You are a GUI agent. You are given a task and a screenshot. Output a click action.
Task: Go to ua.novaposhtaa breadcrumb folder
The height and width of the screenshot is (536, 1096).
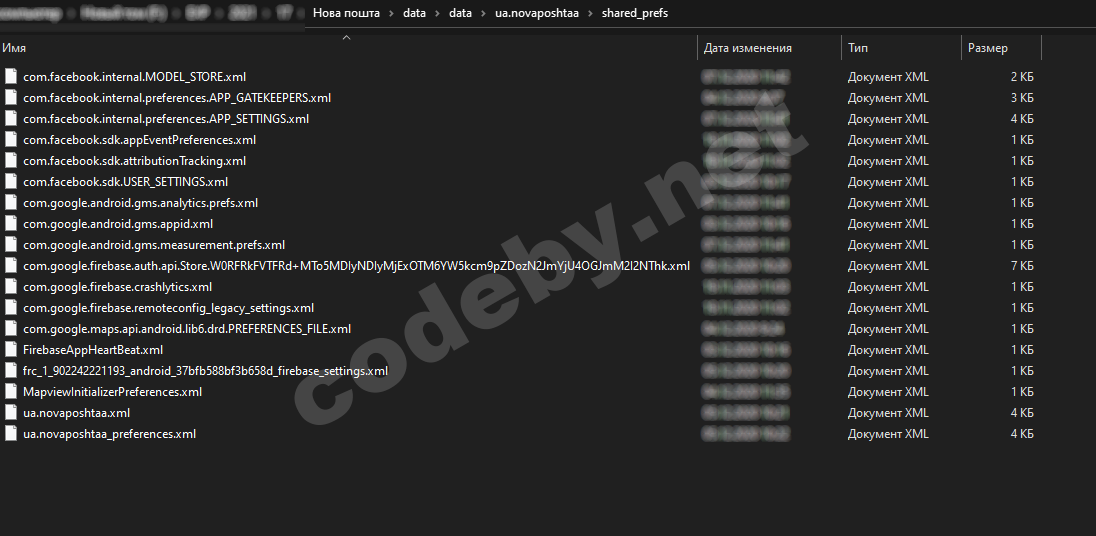point(537,13)
